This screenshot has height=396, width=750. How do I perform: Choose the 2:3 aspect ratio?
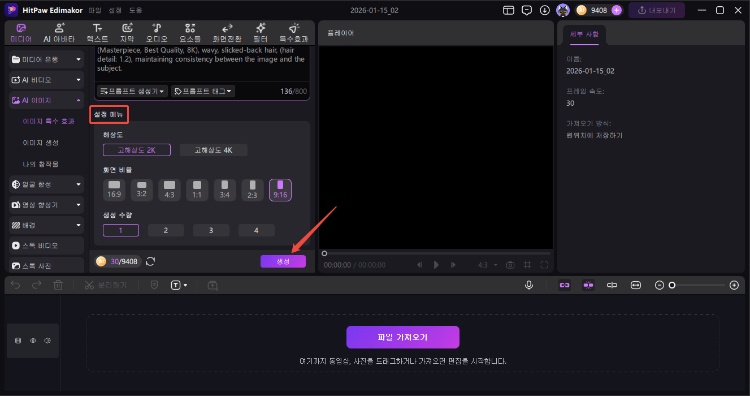[x=253, y=189]
